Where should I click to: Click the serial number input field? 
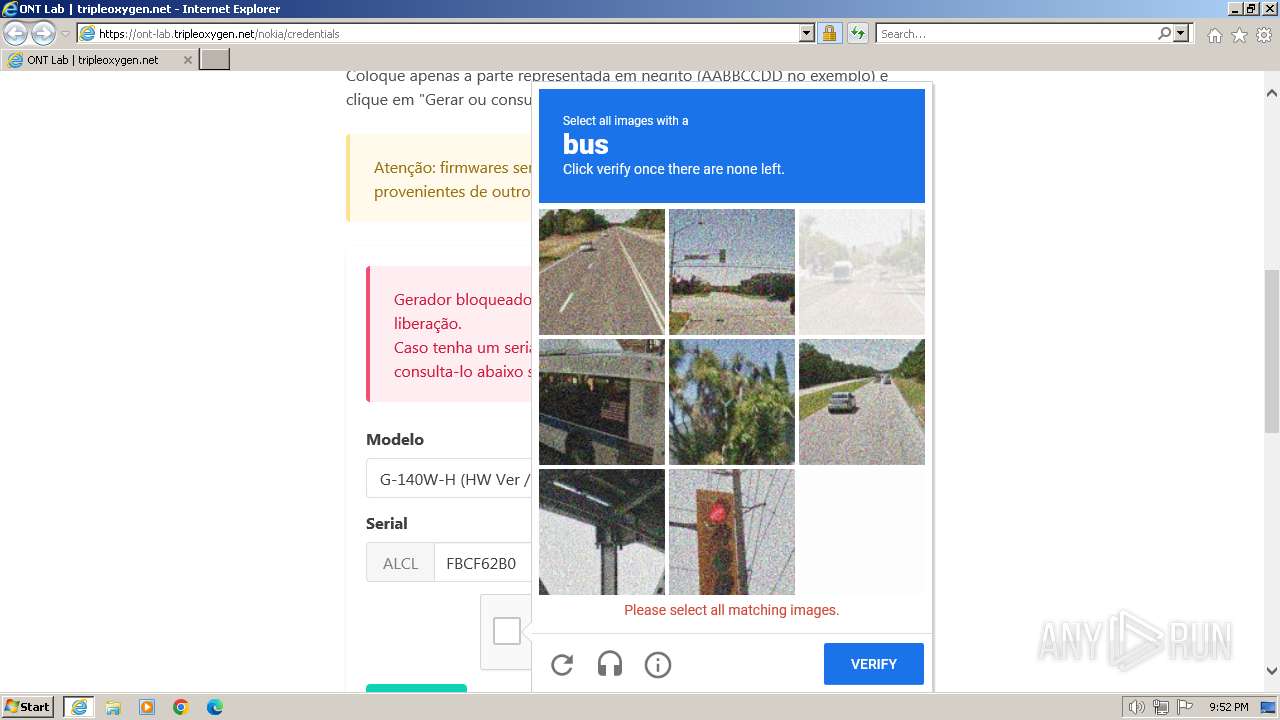point(482,563)
